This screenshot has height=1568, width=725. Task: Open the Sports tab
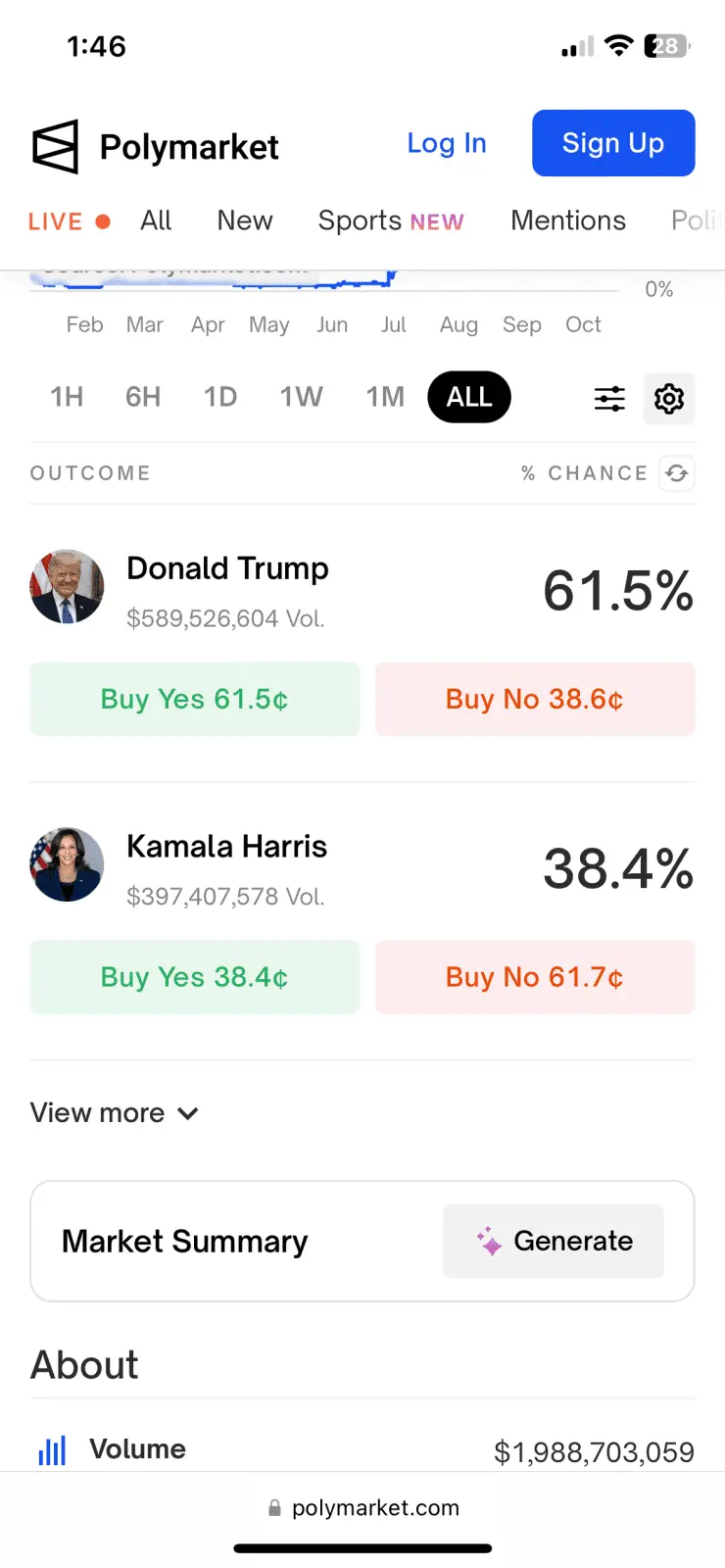point(390,220)
